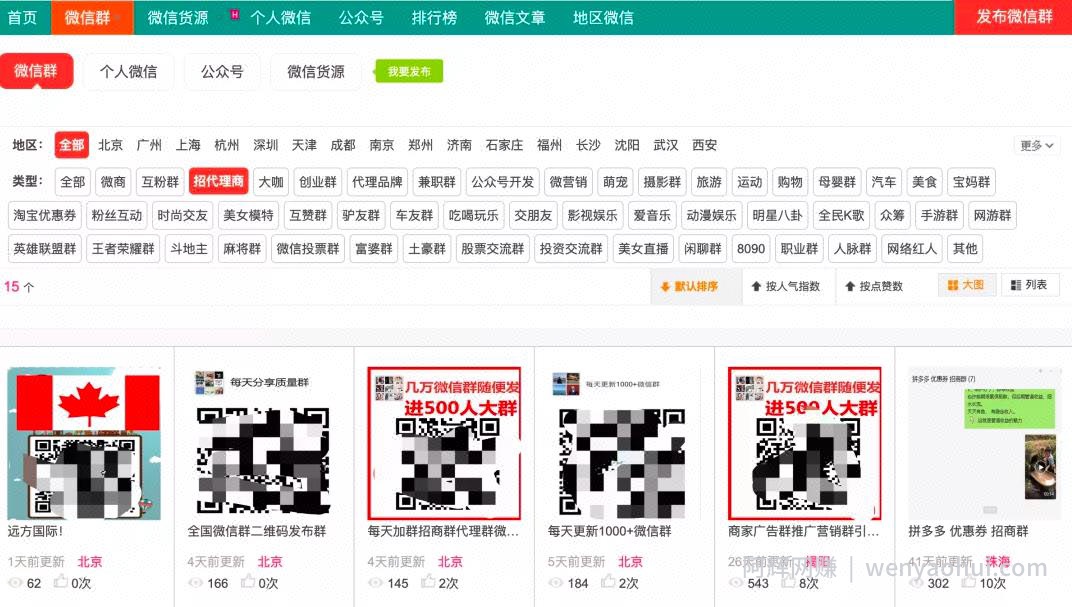Sort by 按点赞数

click(874, 286)
